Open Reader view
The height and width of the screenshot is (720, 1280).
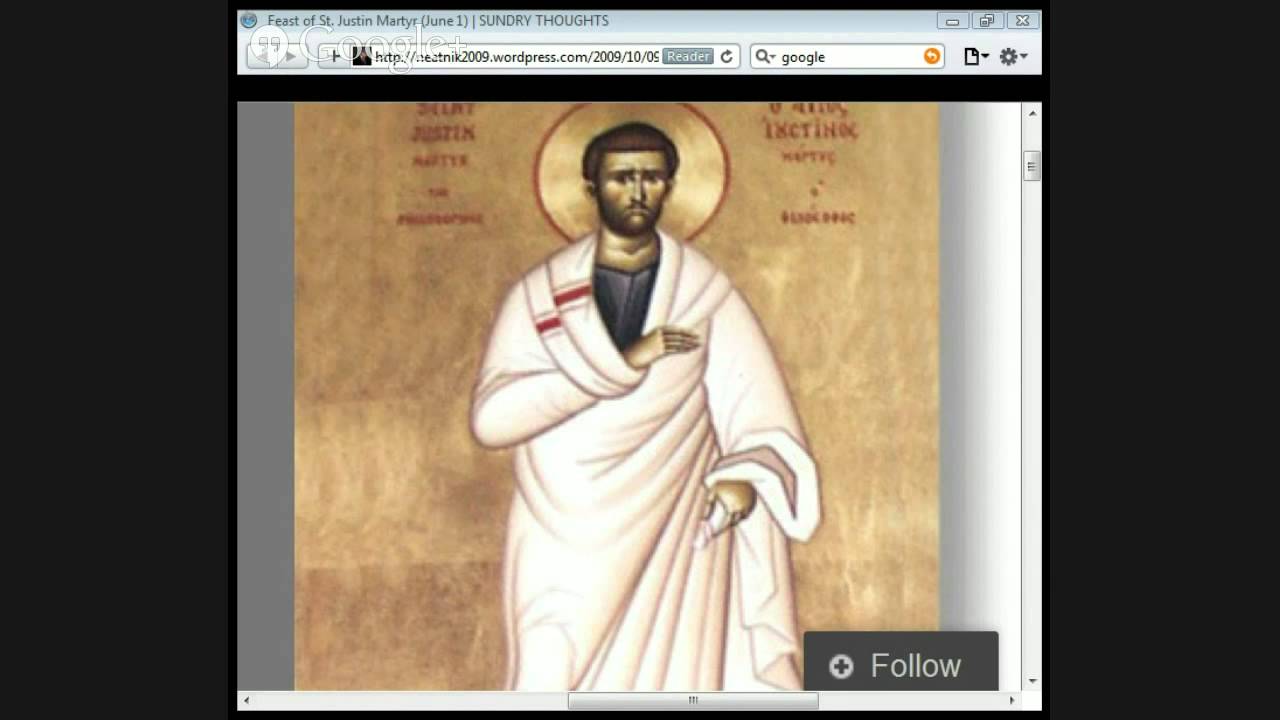(x=688, y=57)
